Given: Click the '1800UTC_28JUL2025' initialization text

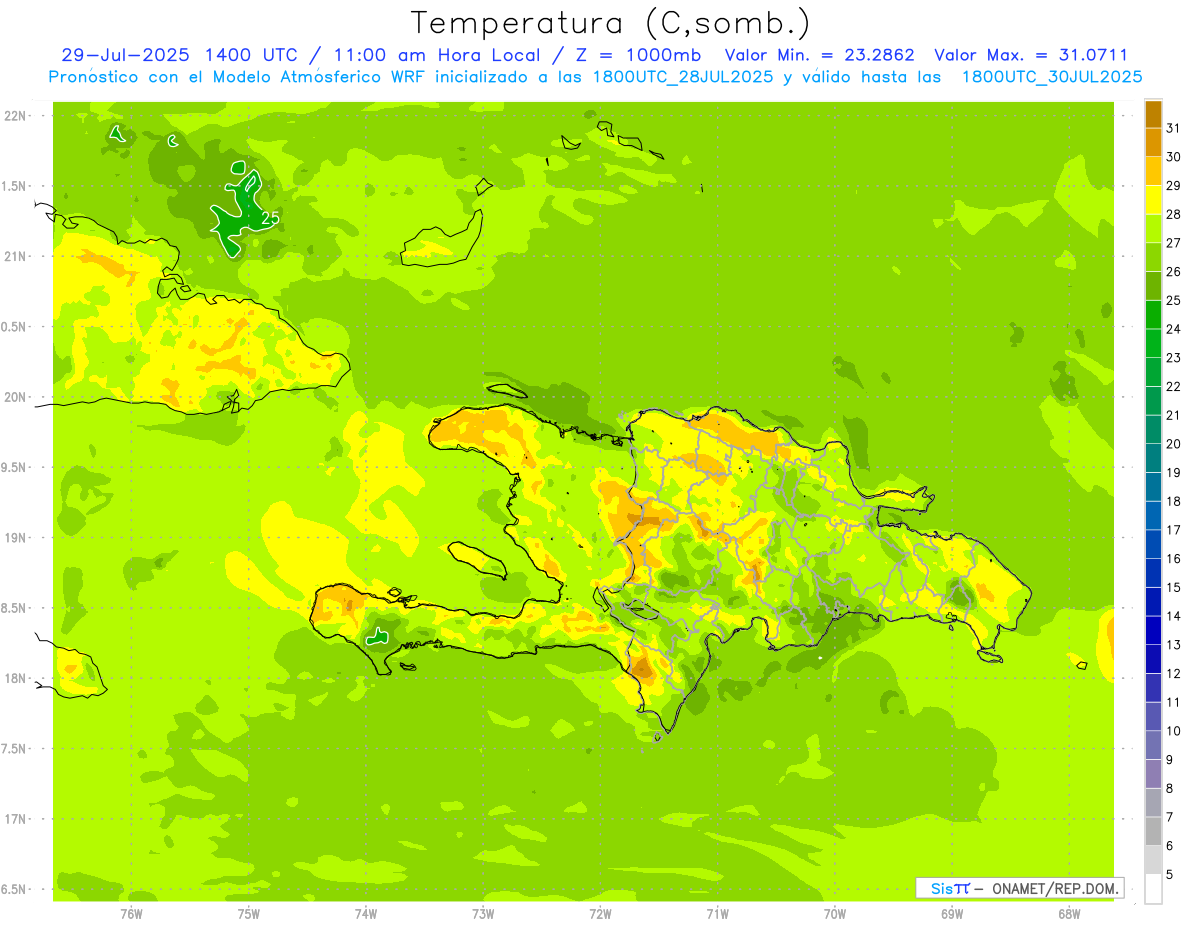Looking at the screenshot, I should (x=683, y=77).
